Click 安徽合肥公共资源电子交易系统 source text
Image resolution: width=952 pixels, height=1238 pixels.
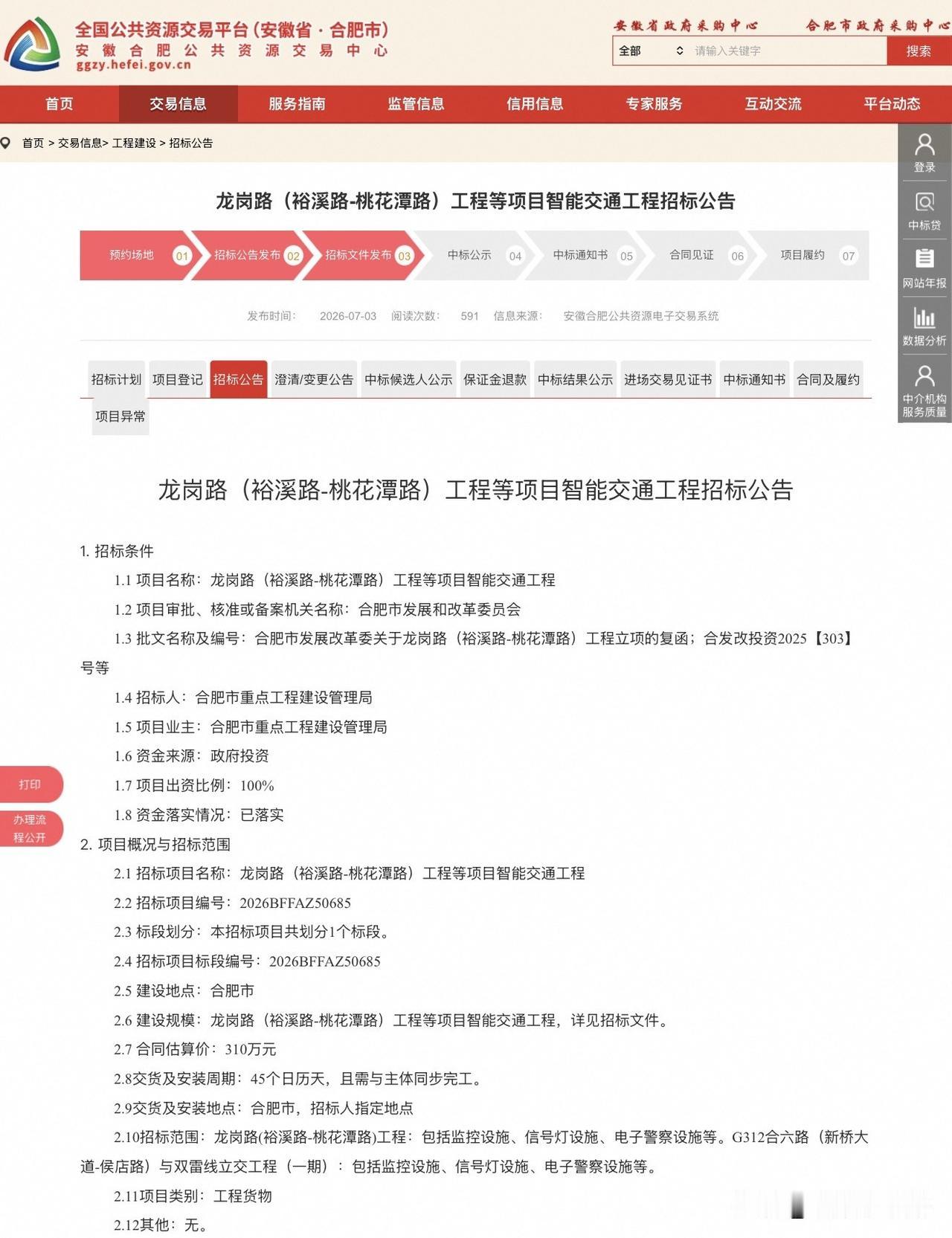point(641,316)
